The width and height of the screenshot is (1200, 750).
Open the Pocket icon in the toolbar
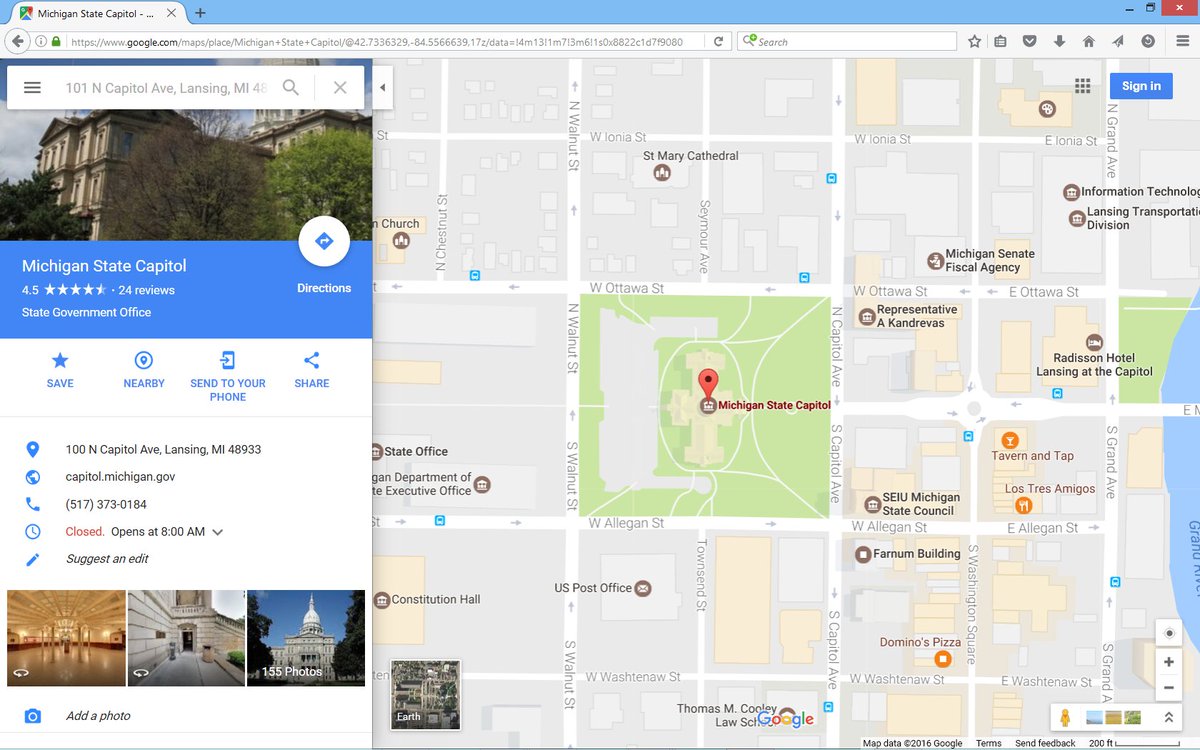click(1029, 42)
